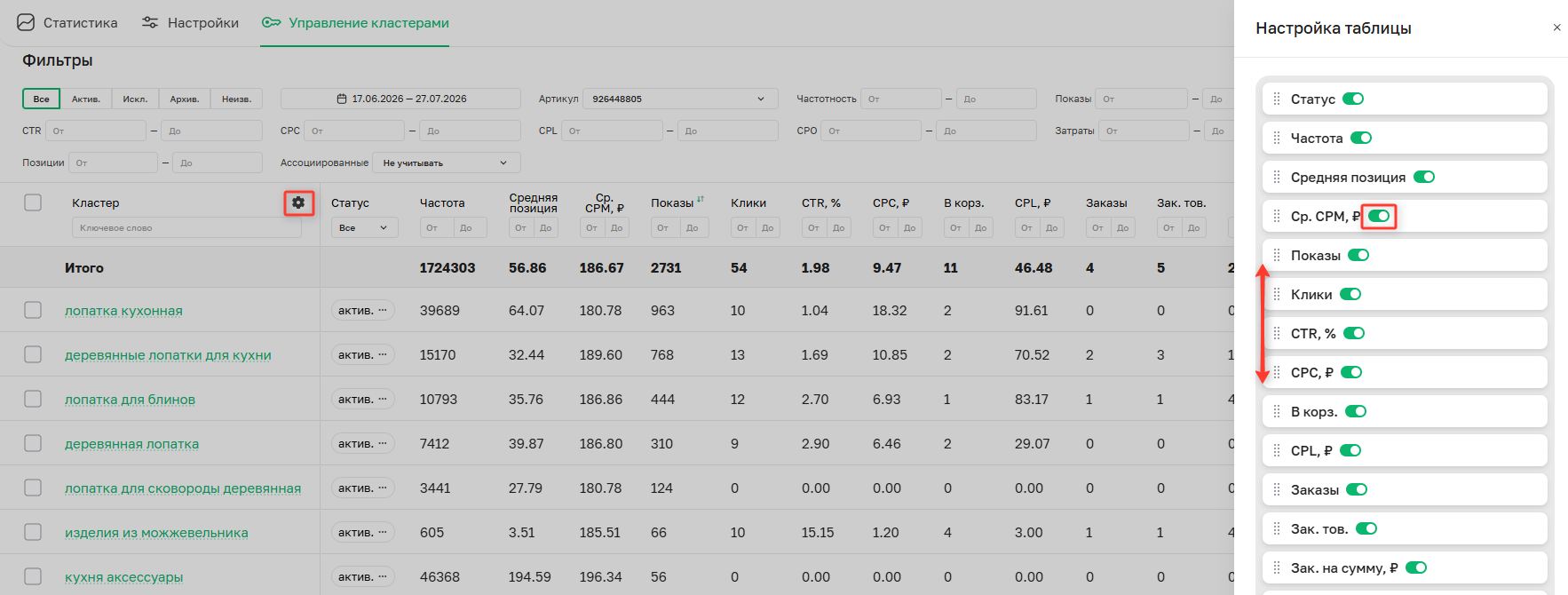Click the Управление кластерами key icon
The image size is (1568, 595).
(271, 22)
